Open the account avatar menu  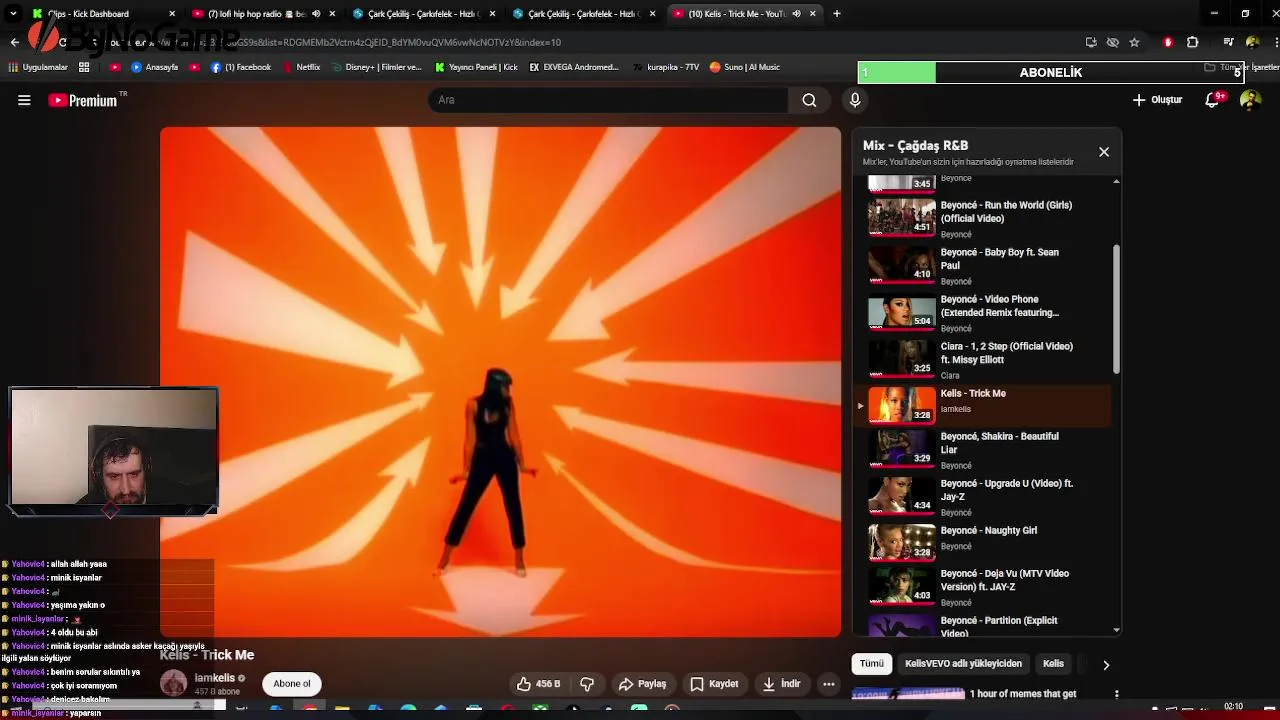[1250, 100]
